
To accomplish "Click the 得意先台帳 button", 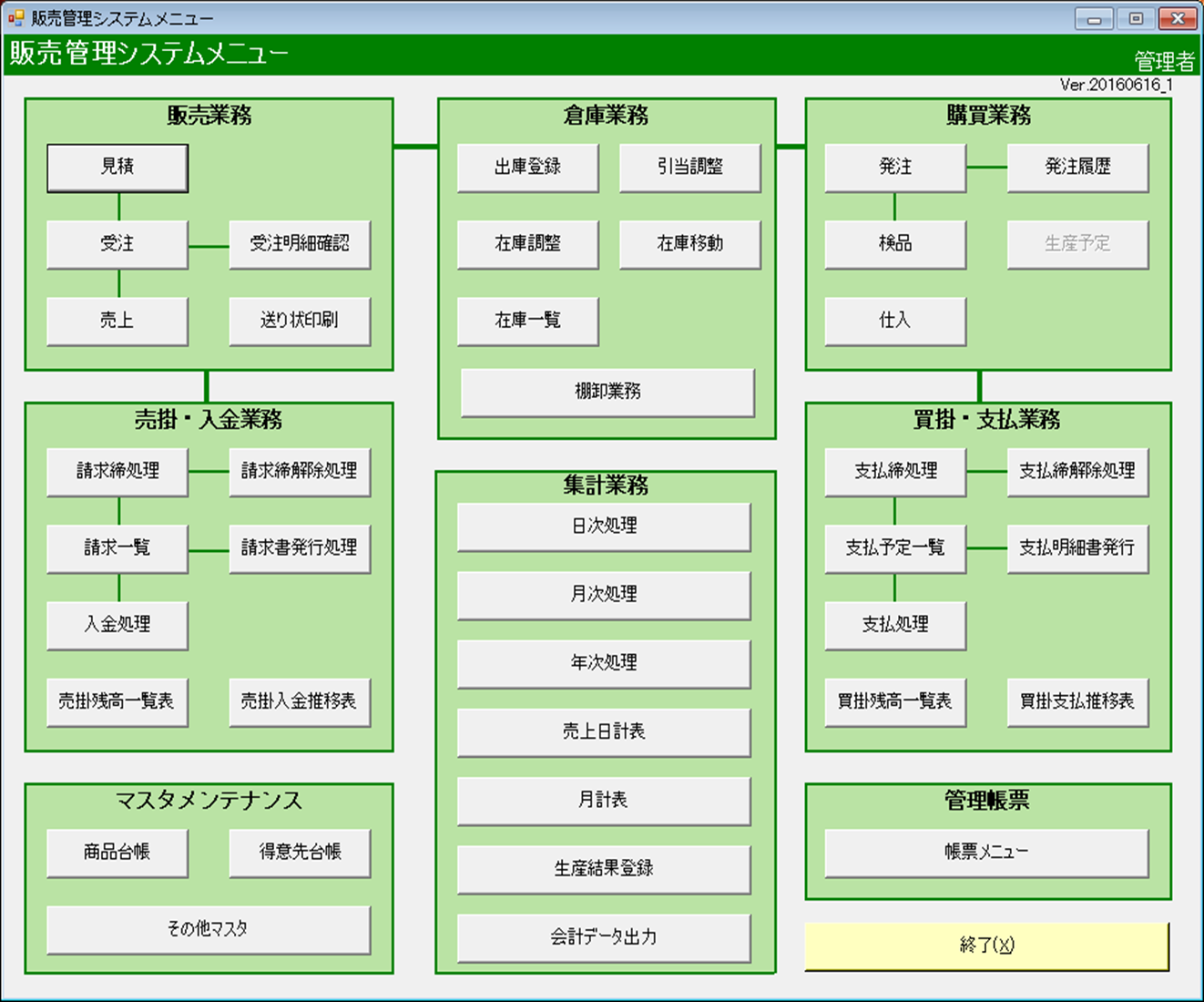I will [x=300, y=853].
